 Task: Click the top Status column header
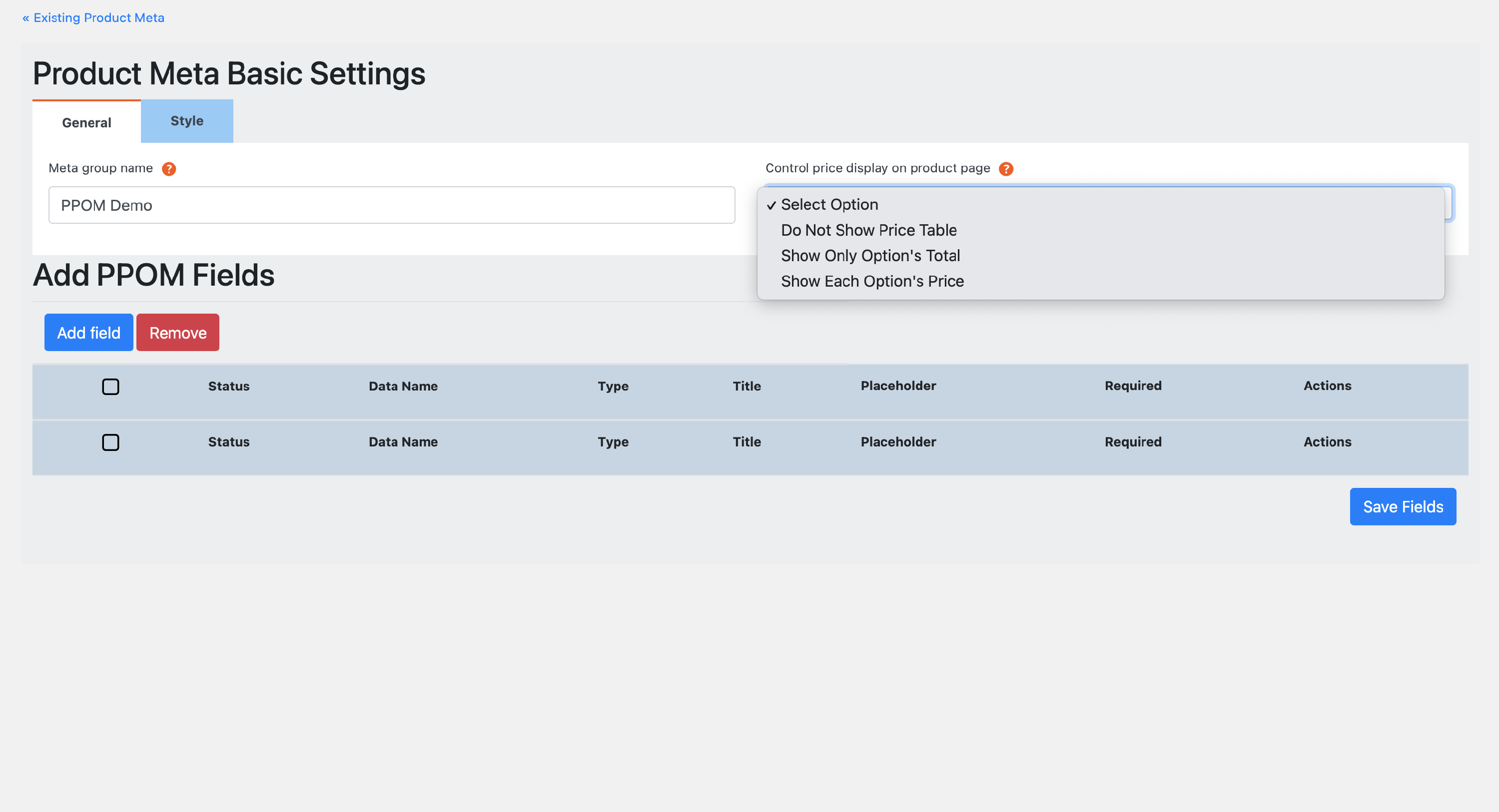click(229, 386)
